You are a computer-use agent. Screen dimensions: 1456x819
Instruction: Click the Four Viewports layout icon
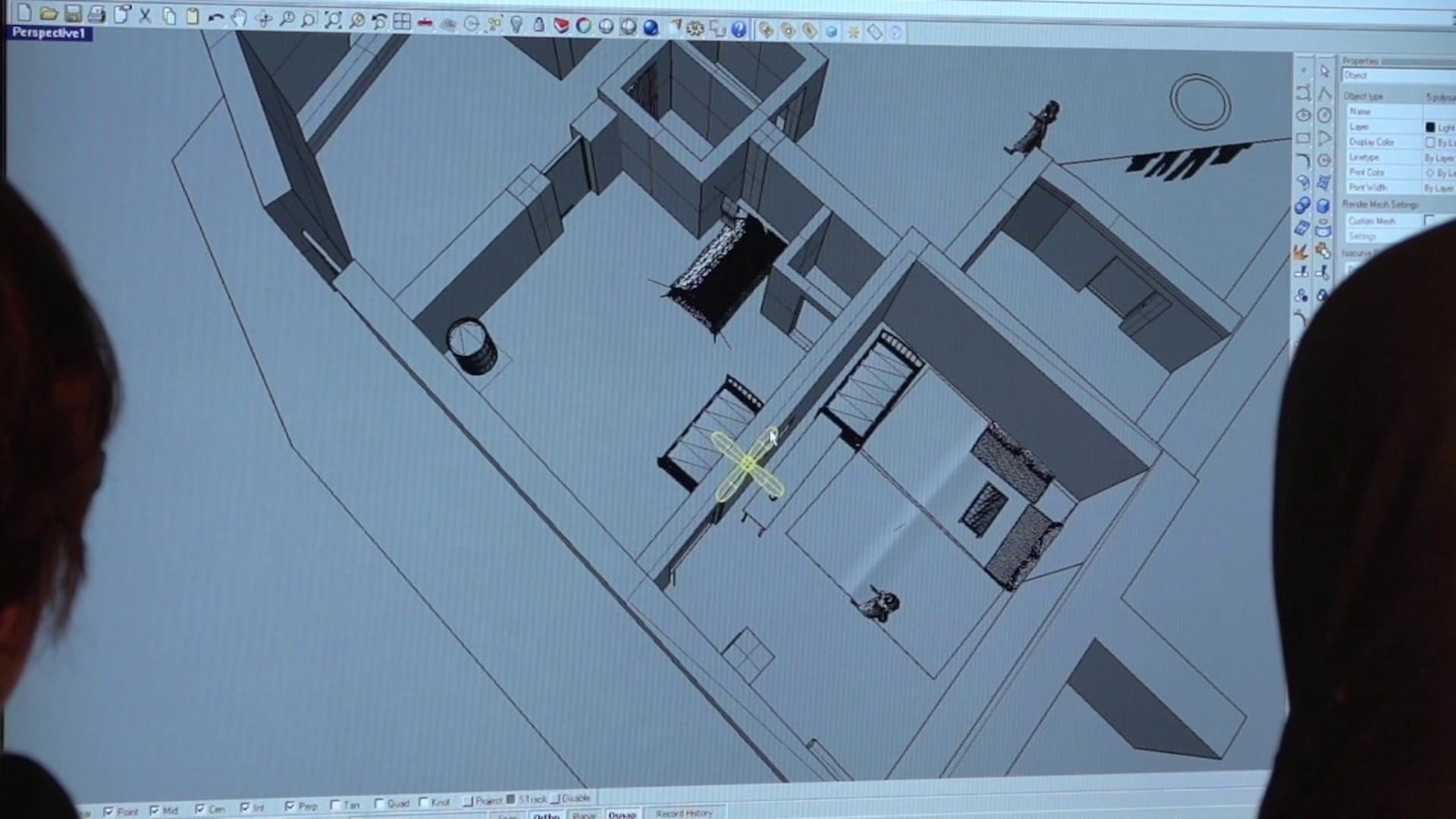(x=402, y=22)
